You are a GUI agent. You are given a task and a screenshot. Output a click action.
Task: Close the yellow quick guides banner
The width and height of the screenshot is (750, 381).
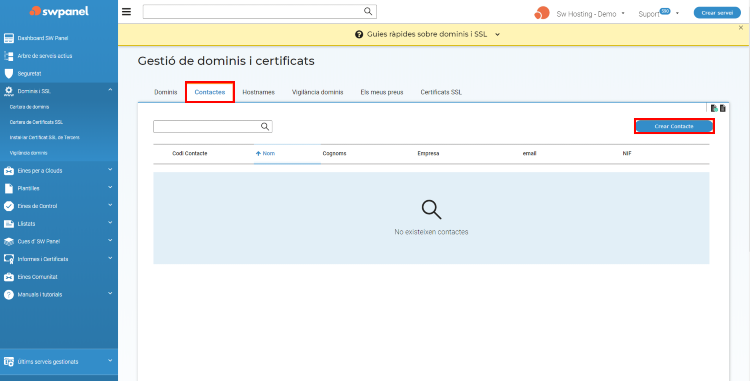741,28
